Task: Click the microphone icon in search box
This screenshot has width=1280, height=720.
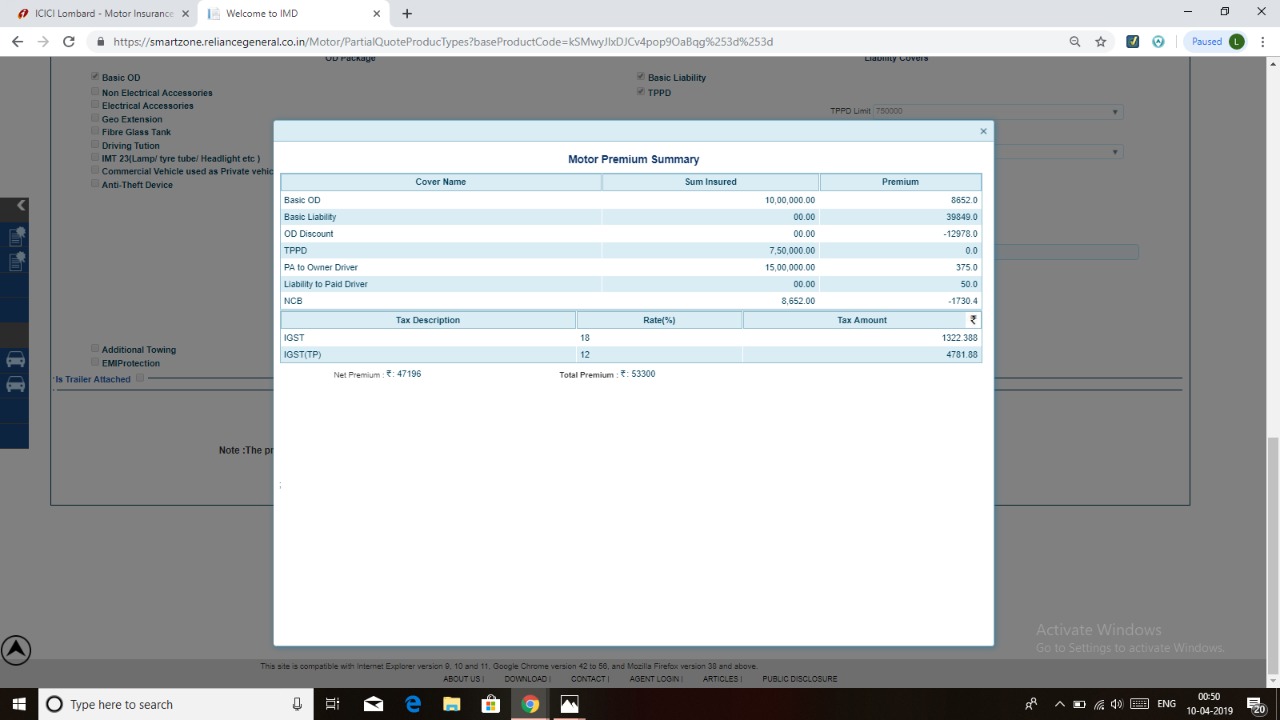Action: point(297,704)
